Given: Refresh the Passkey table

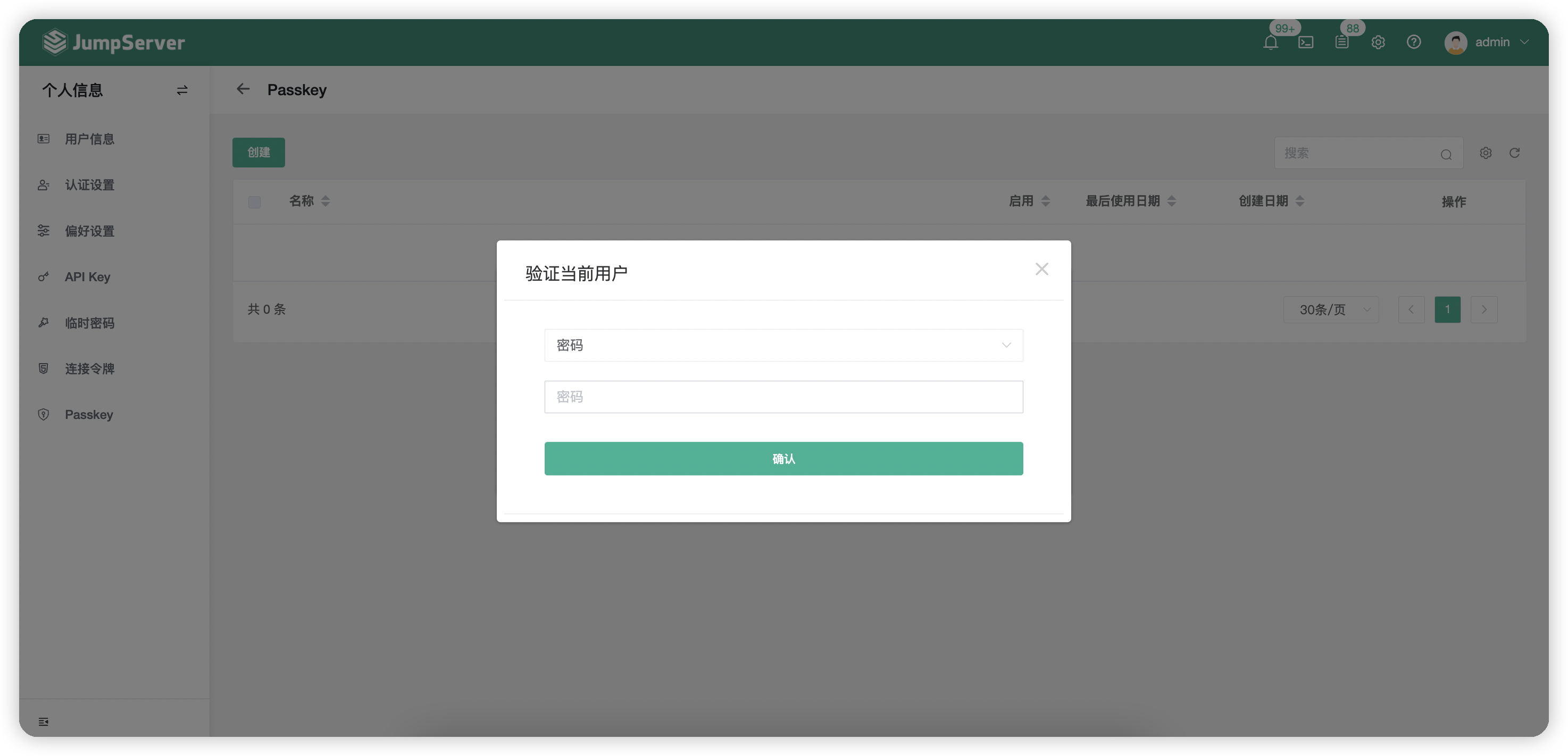Looking at the screenshot, I should point(1514,153).
